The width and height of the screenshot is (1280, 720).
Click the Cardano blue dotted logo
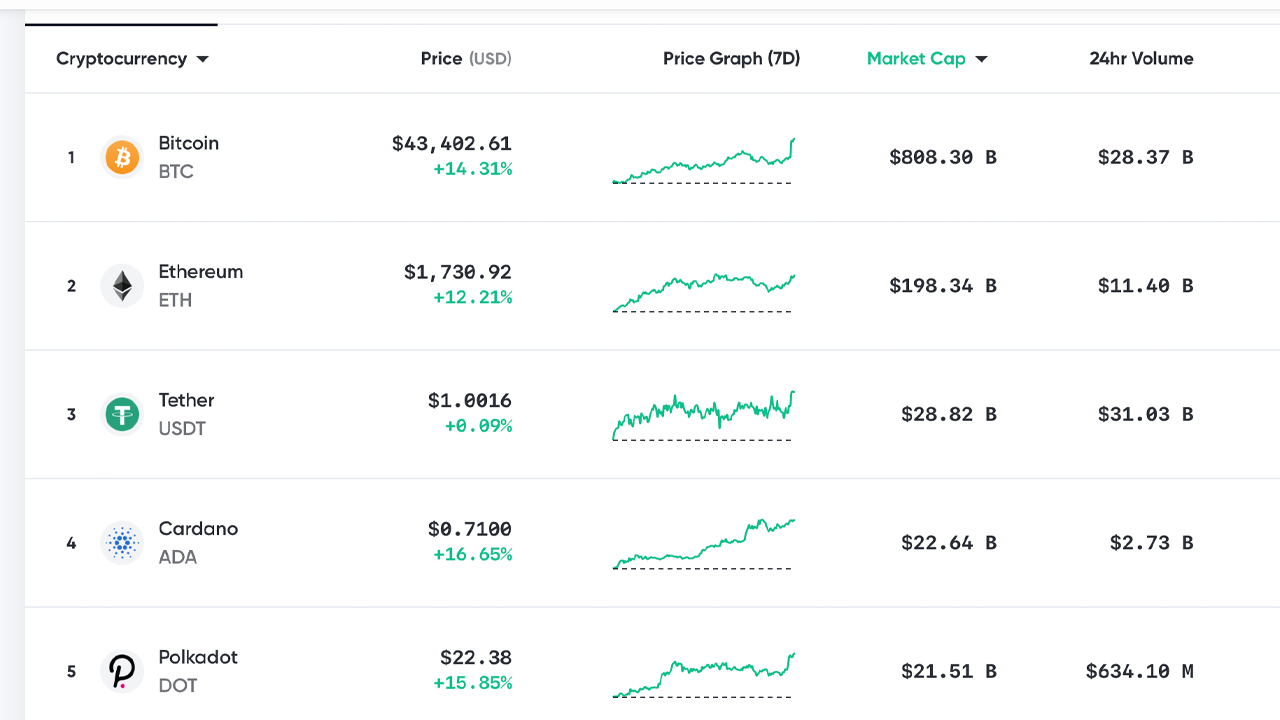click(122, 543)
